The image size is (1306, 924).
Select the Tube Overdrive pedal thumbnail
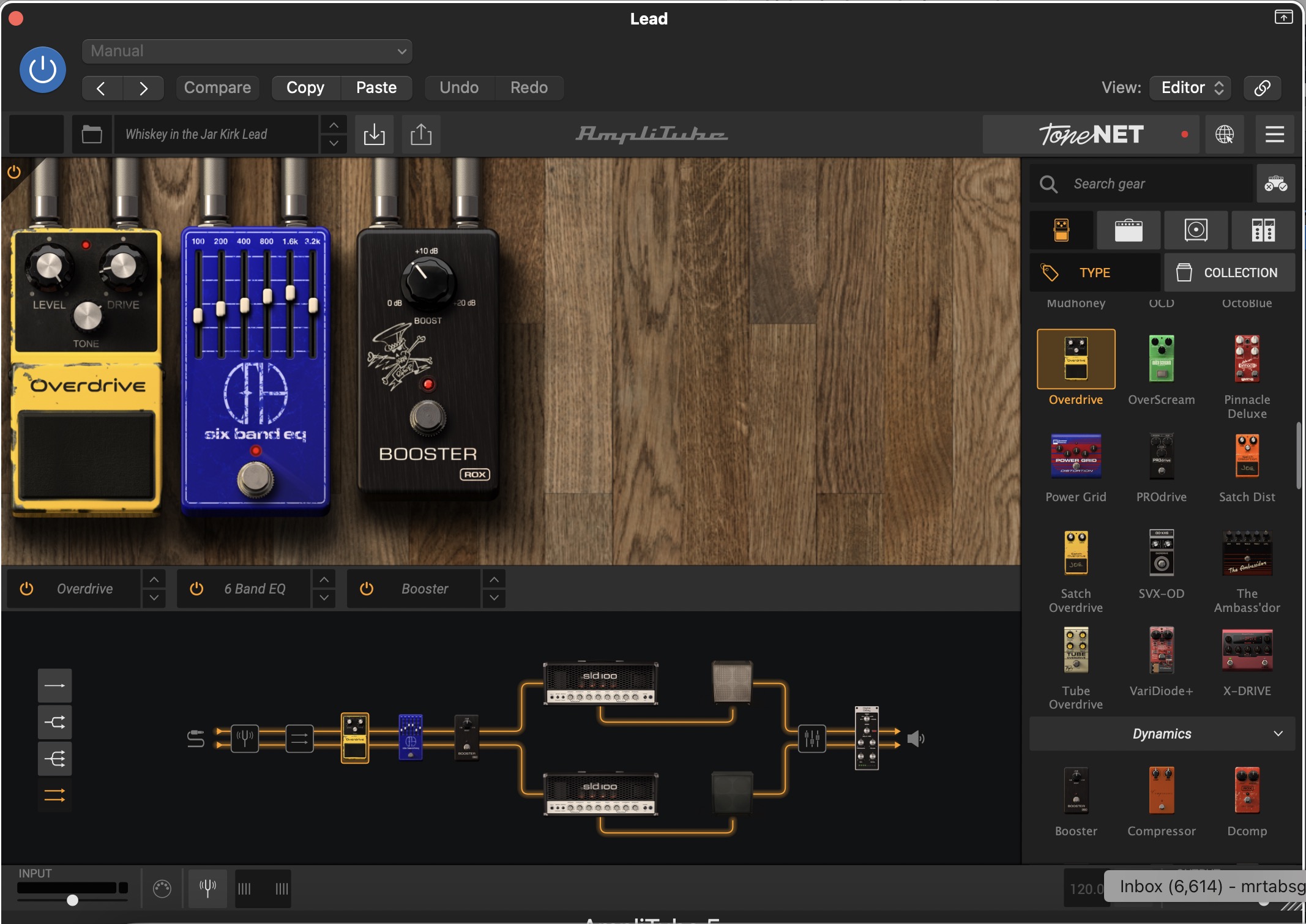click(1076, 650)
